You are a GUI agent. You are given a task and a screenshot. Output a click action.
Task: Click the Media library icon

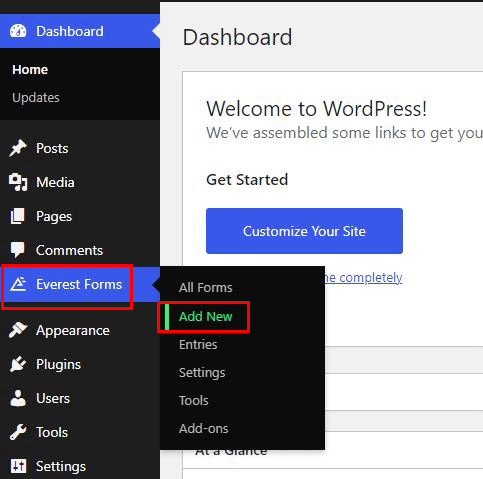pos(18,182)
